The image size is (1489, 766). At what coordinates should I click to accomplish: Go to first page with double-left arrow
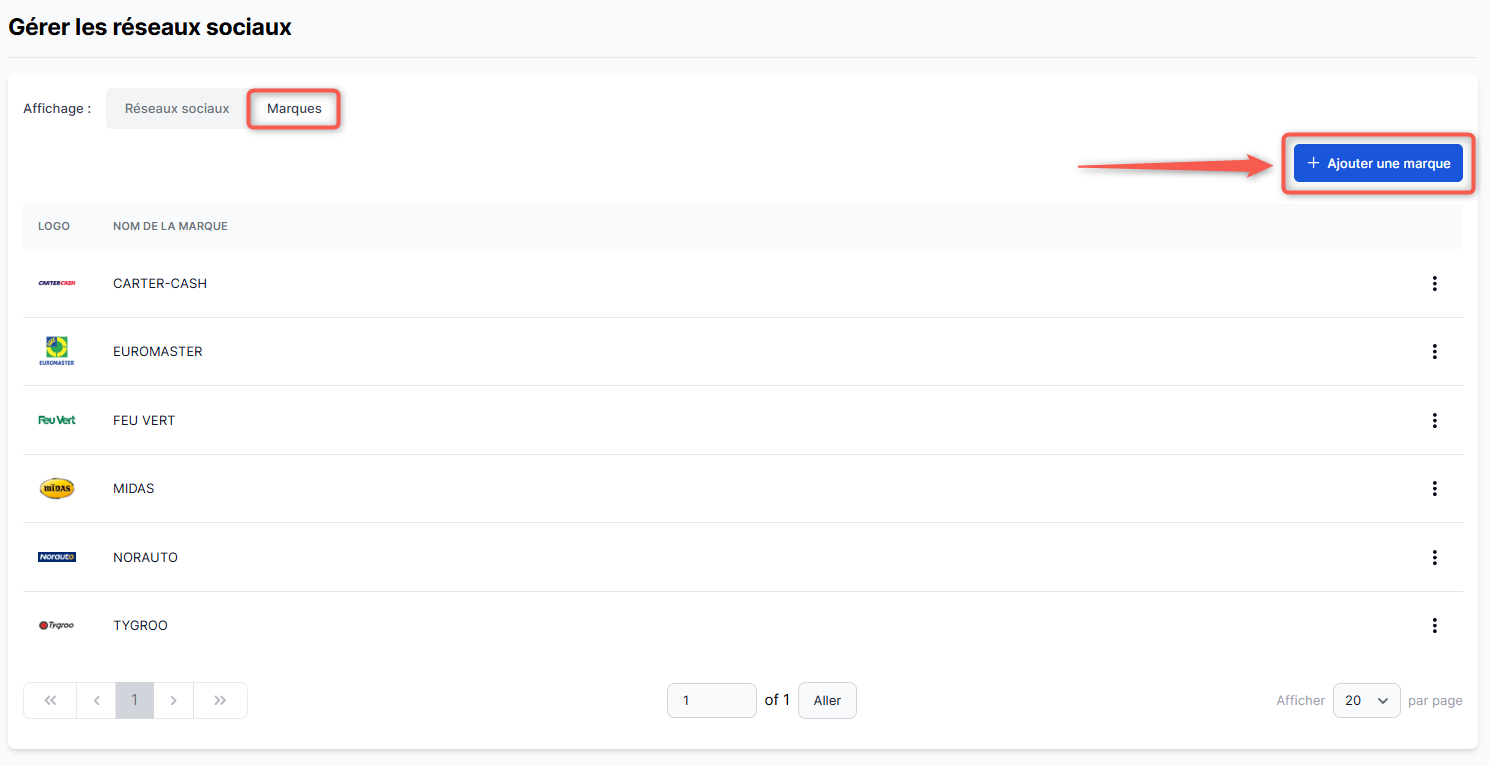(x=50, y=701)
